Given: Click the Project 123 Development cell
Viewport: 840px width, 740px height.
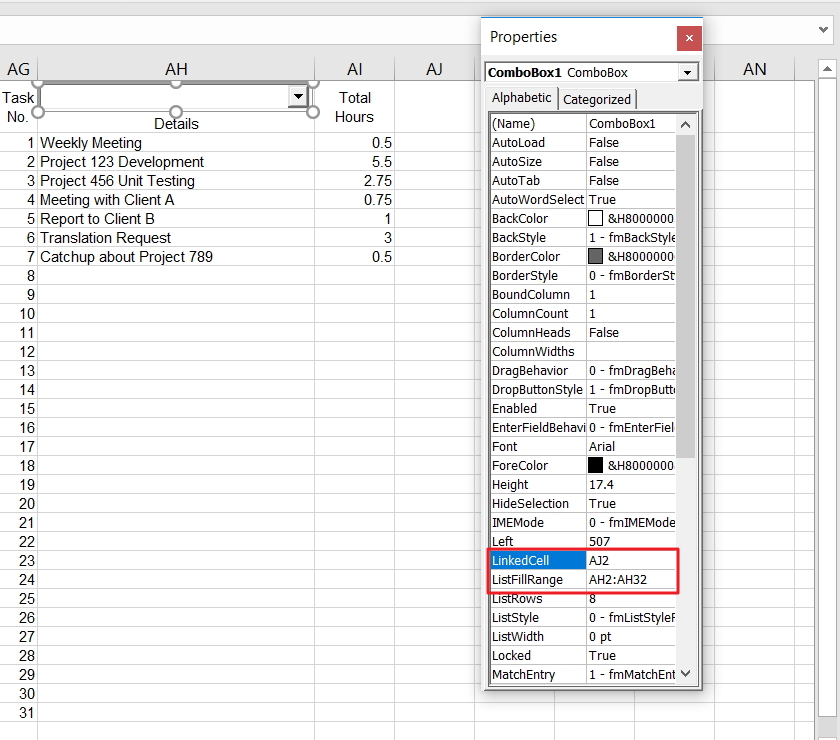Looking at the screenshot, I should 176,162.
